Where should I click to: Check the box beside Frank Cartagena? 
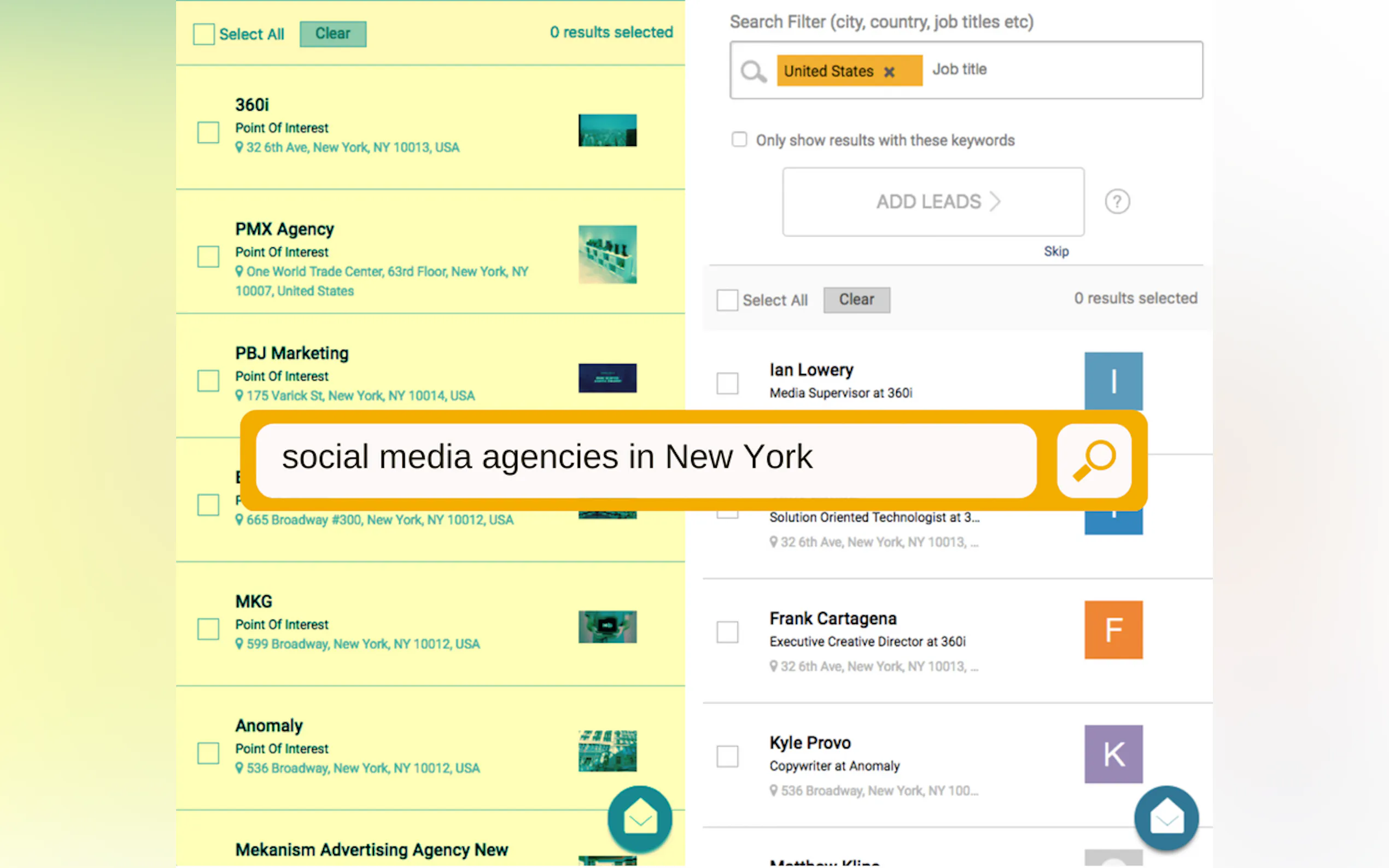tap(727, 631)
